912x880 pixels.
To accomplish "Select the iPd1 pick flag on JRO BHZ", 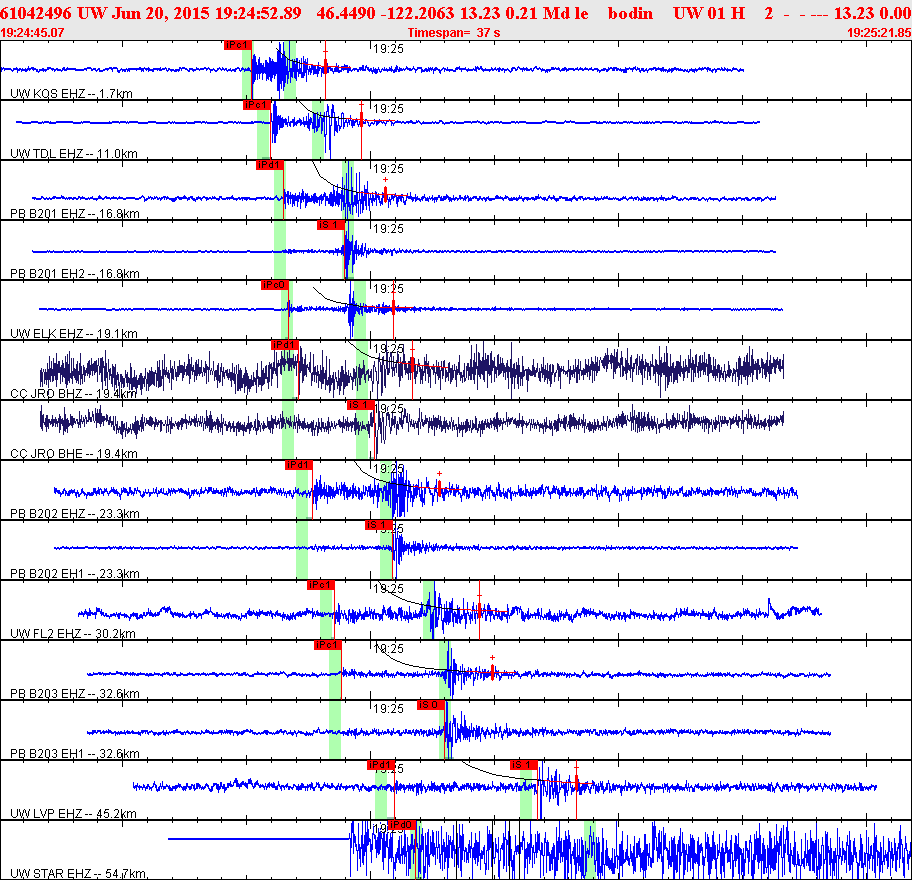I will click(285, 345).
